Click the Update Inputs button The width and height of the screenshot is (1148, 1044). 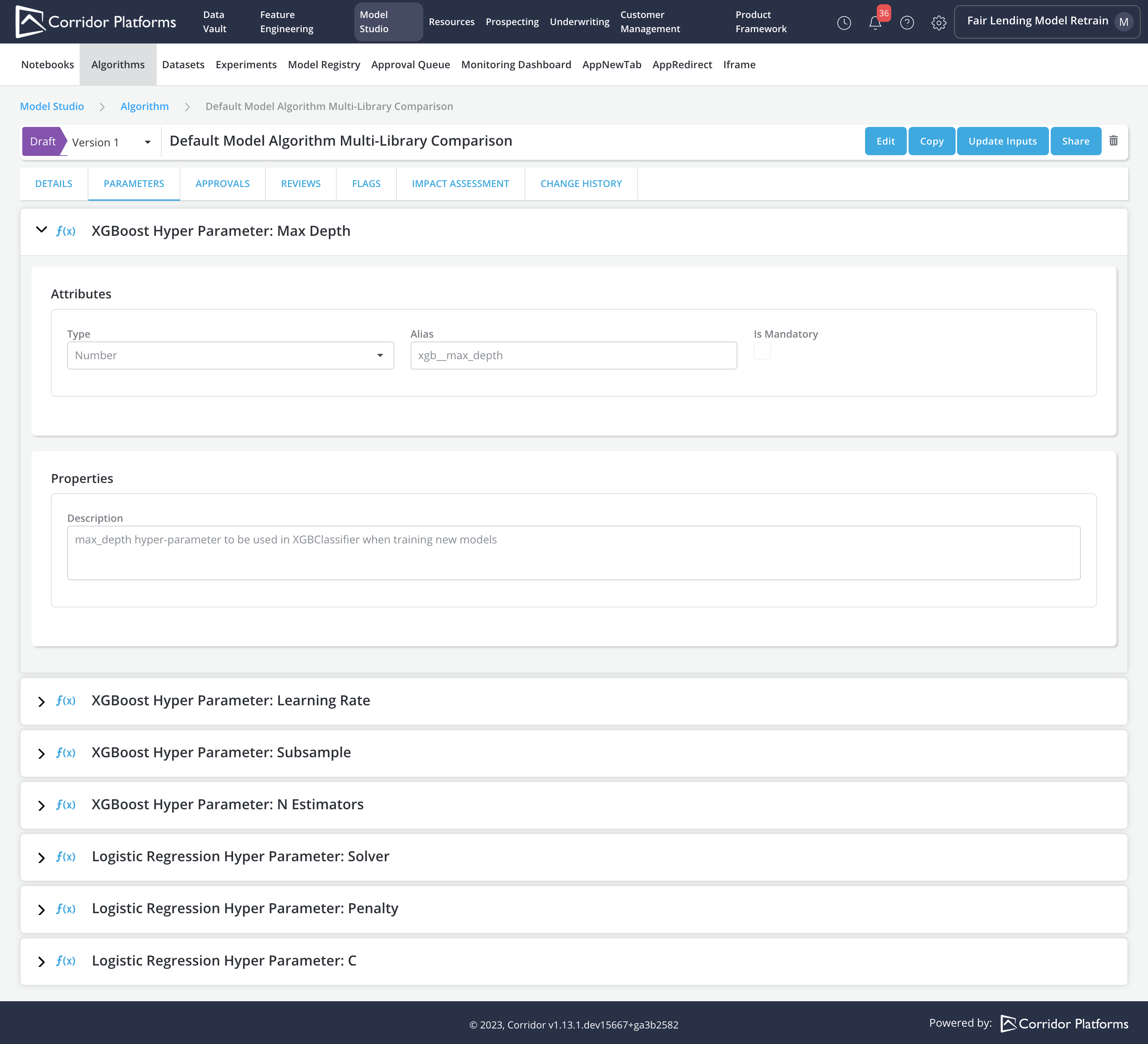click(x=1002, y=141)
